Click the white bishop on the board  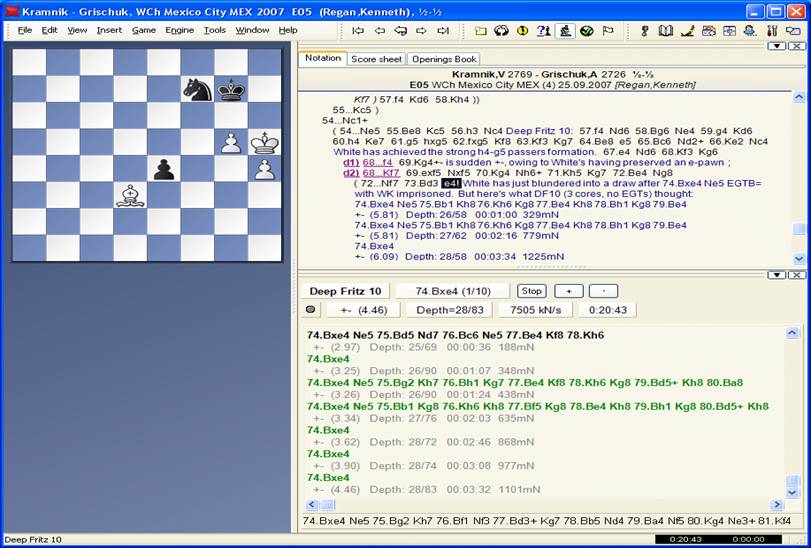[130, 195]
